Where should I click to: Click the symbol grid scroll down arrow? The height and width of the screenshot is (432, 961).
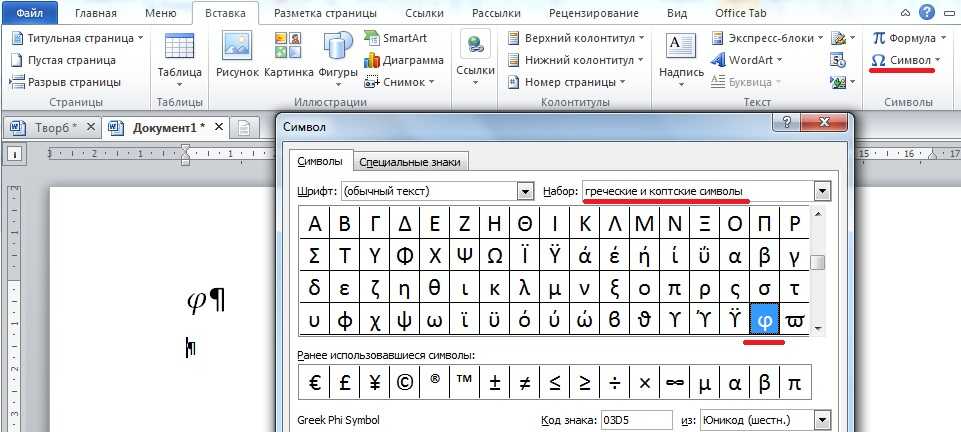pos(817,328)
